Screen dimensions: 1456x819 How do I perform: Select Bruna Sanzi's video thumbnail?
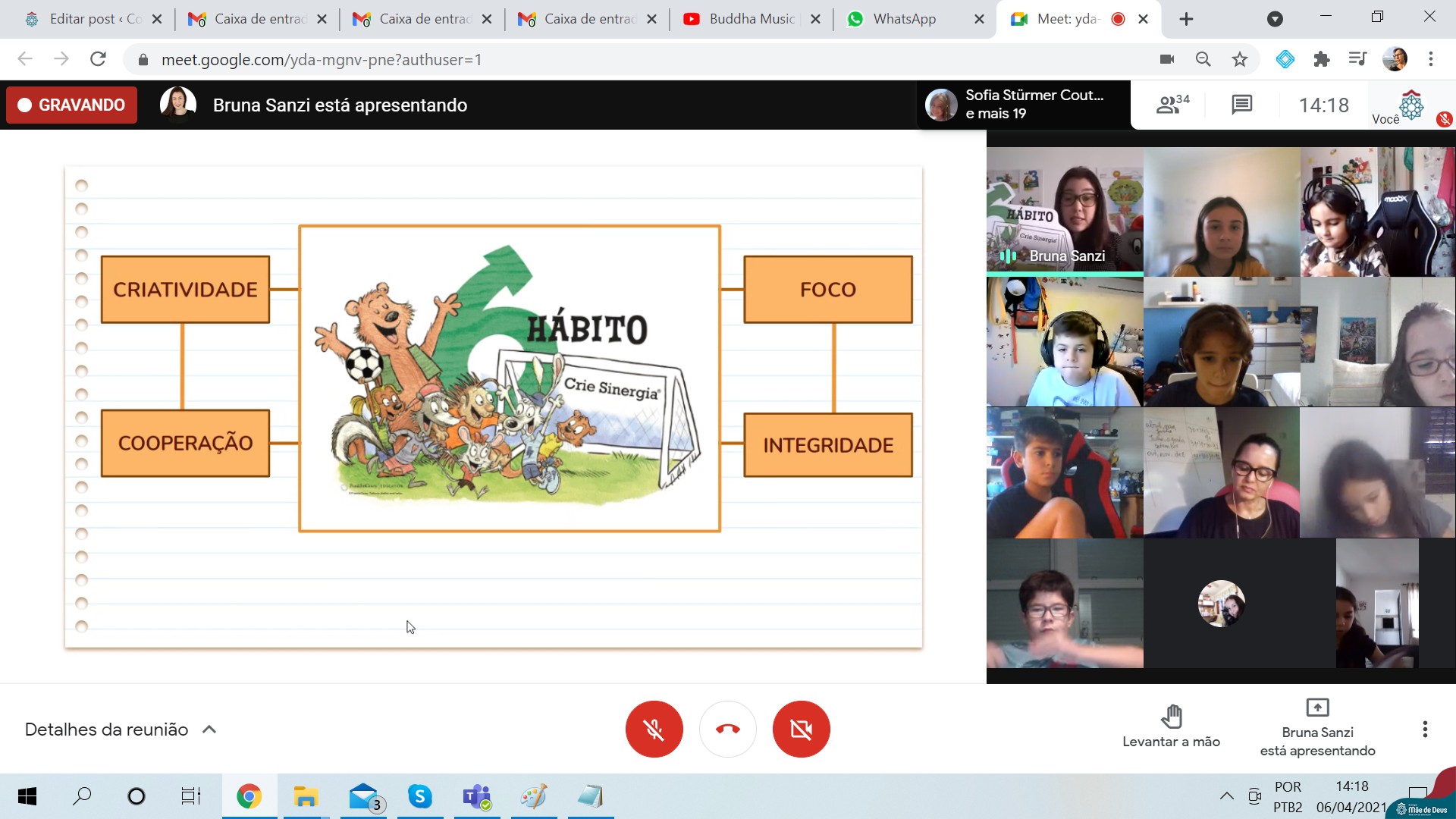click(x=1064, y=211)
